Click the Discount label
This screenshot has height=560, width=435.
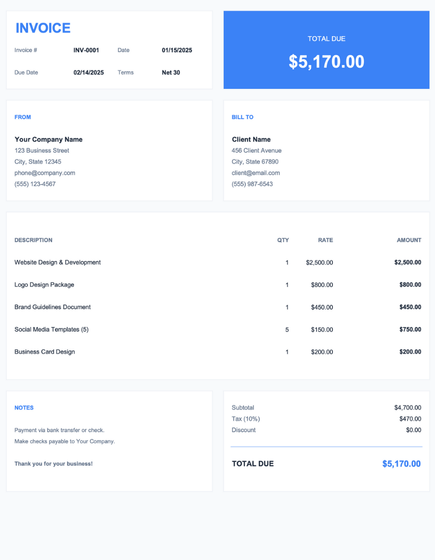point(244,430)
